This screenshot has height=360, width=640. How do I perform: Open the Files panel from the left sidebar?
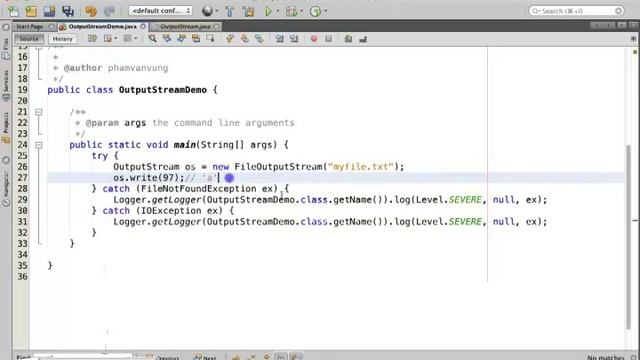(6, 49)
